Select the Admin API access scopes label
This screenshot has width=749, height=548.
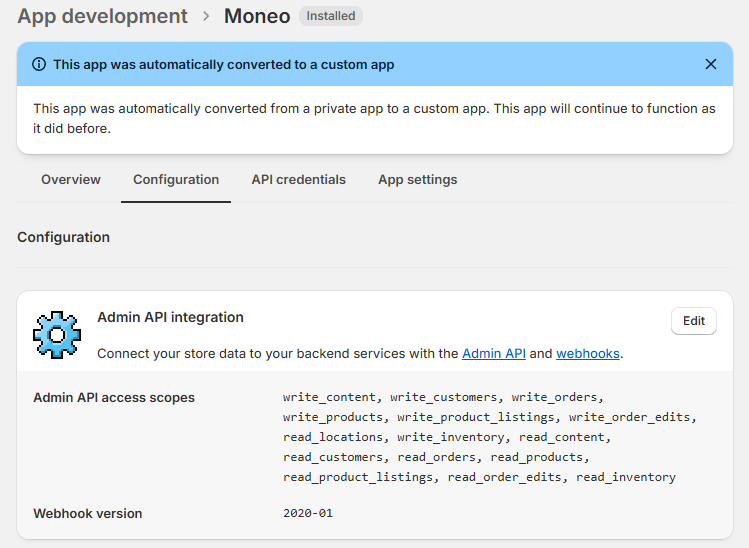pos(114,398)
